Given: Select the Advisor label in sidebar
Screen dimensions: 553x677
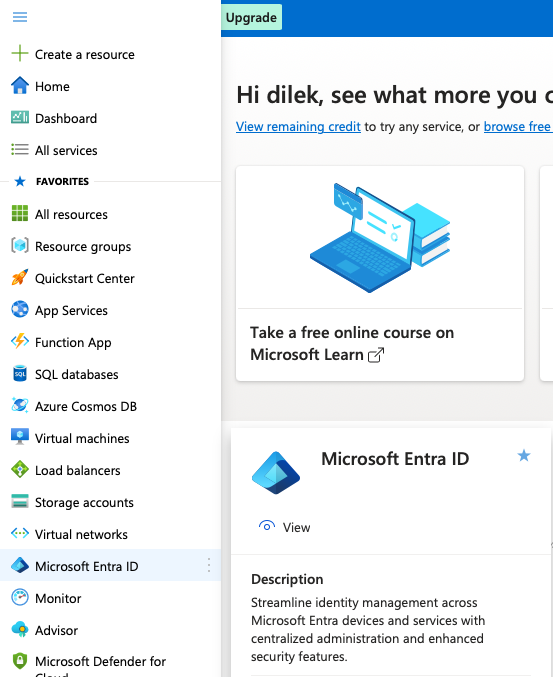Looking at the screenshot, I should [57, 630].
